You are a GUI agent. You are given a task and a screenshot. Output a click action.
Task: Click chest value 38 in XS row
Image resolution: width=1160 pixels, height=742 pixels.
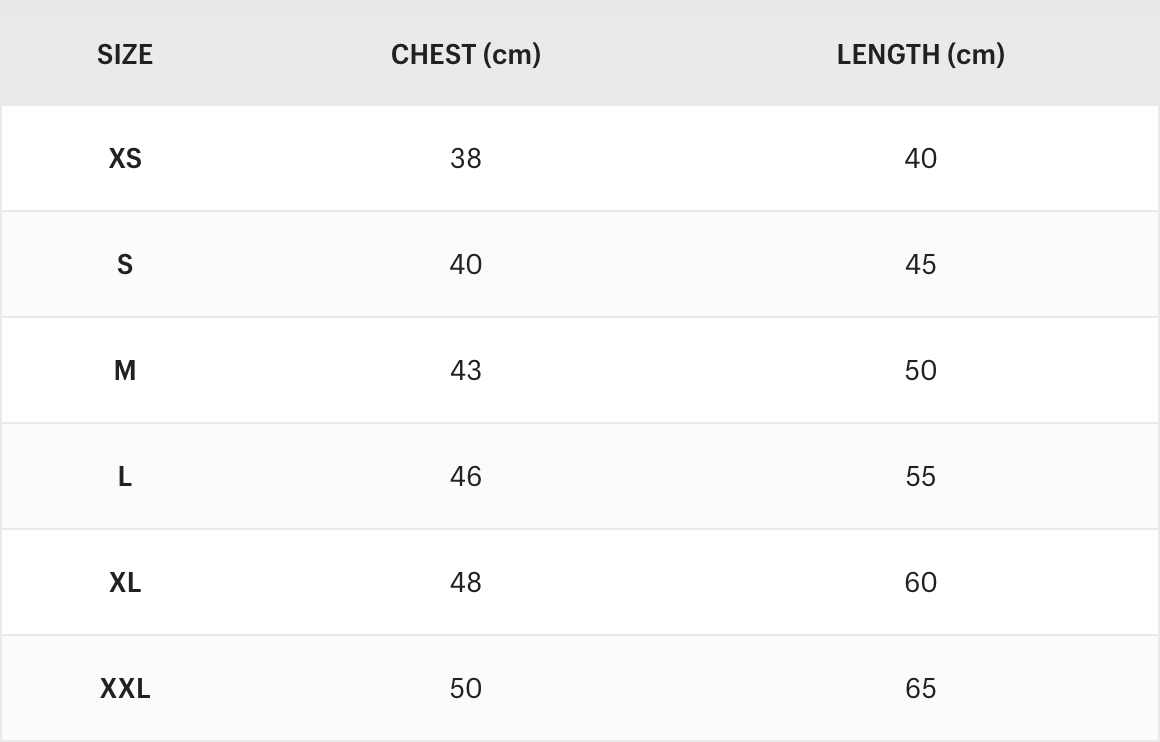point(466,159)
